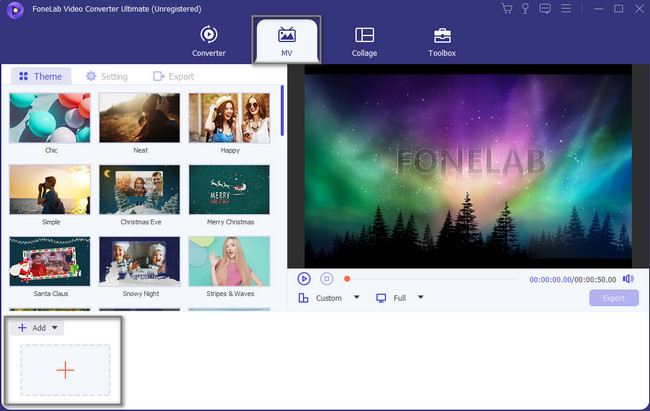Open the Setting sub-tab

pyautogui.click(x=107, y=76)
